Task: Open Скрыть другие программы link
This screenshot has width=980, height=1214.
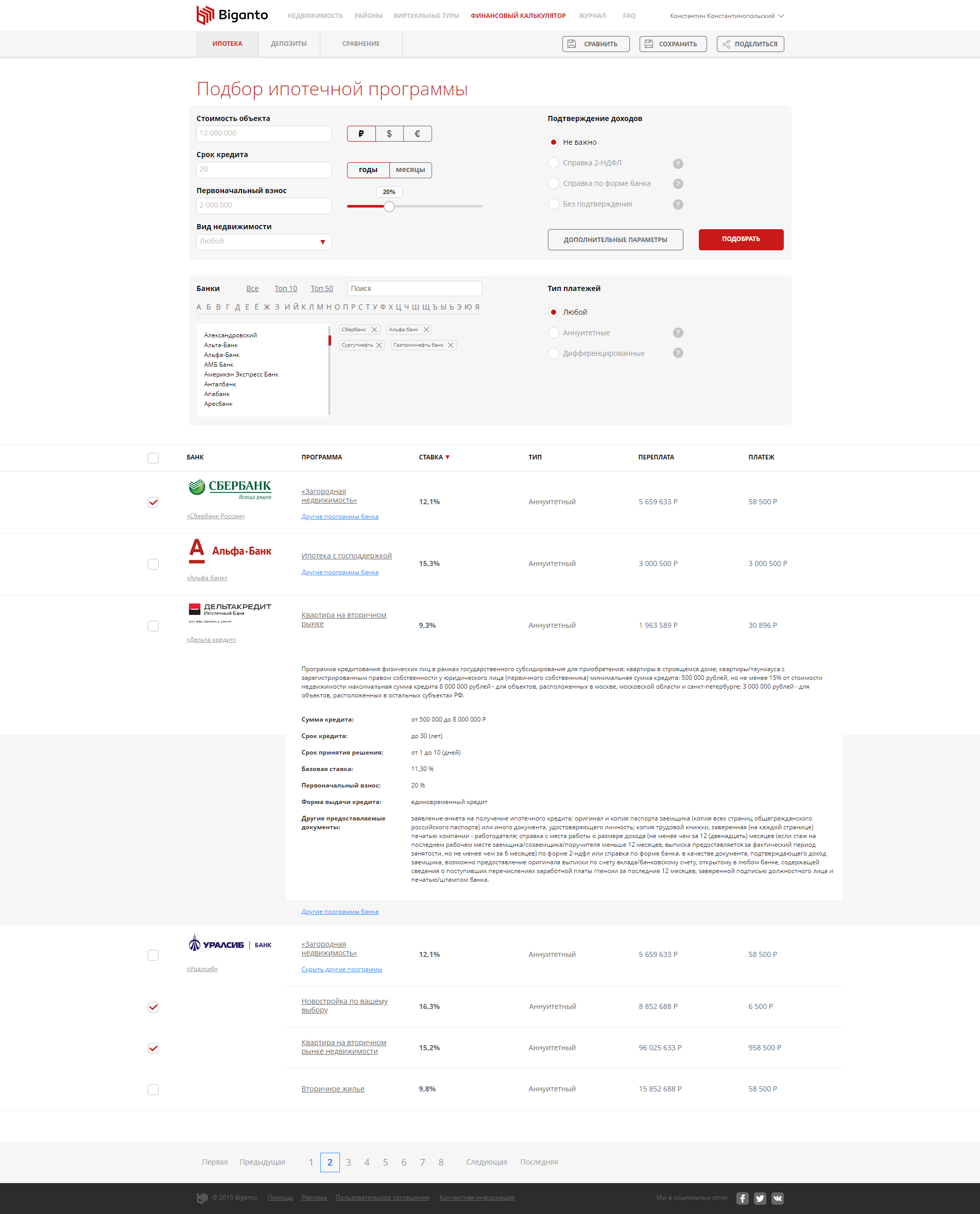Action: (x=341, y=969)
